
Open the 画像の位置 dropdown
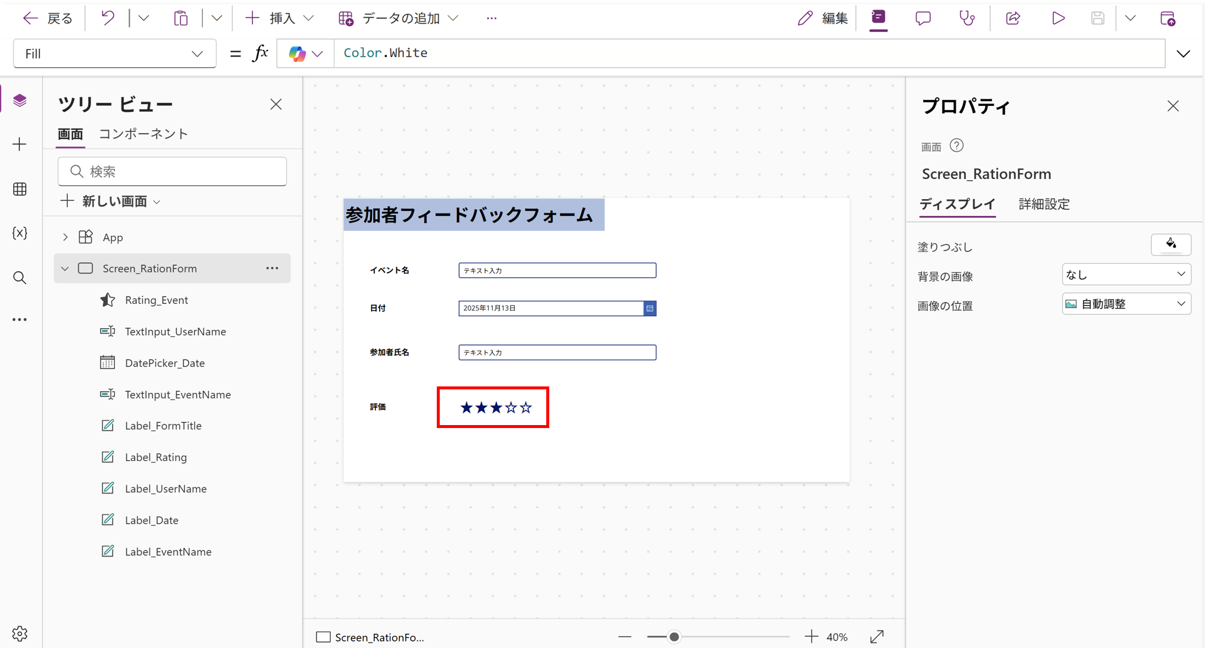pyautogui.click(x=1125, y=304)
